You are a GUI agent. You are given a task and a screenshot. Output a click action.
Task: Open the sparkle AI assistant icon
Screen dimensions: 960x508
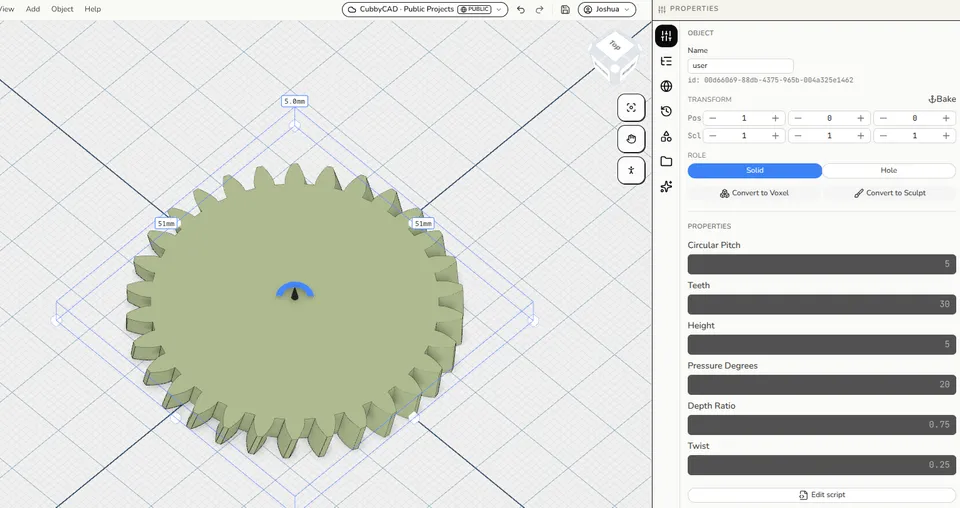(666, 187)
